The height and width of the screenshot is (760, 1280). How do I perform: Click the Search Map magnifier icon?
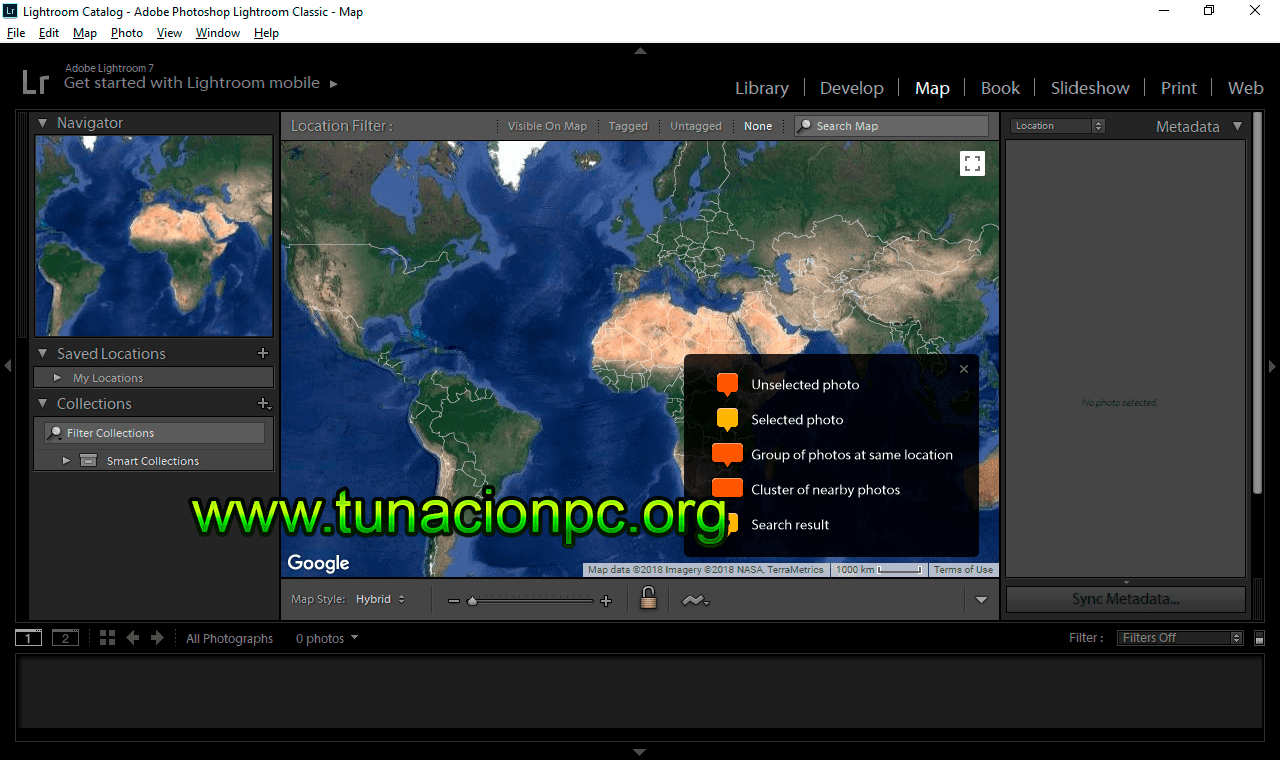pos(805,126)
